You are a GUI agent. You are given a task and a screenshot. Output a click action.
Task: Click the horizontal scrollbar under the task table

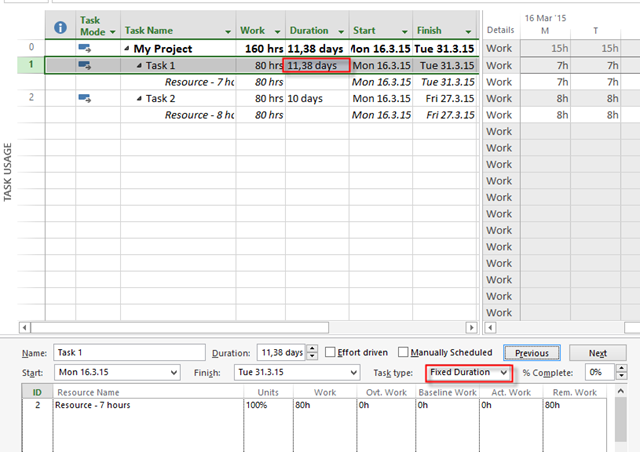(250, 327)
